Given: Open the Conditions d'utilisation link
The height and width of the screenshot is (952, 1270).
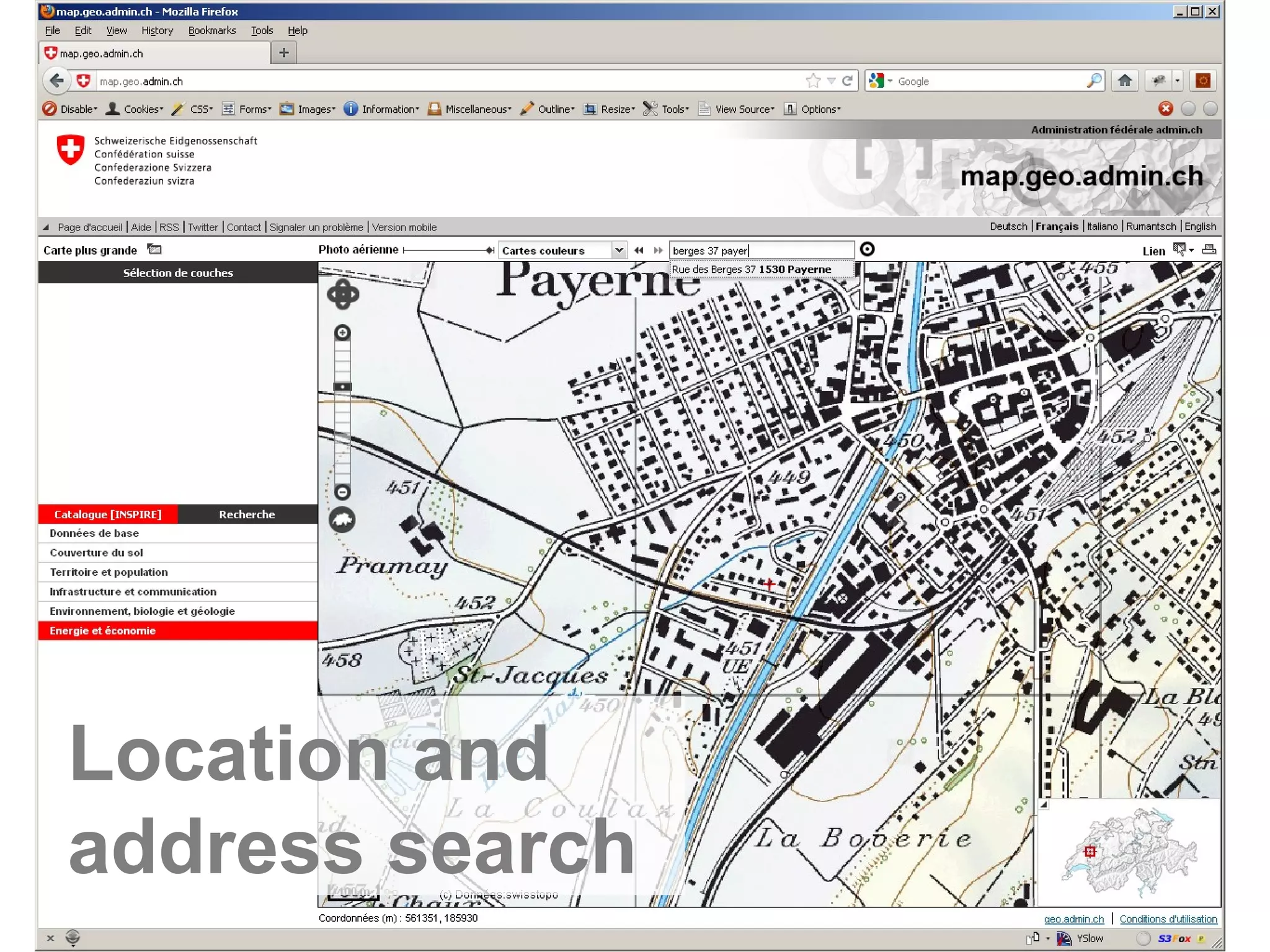Looking at the screenshot, I should tap(1168, 919).
